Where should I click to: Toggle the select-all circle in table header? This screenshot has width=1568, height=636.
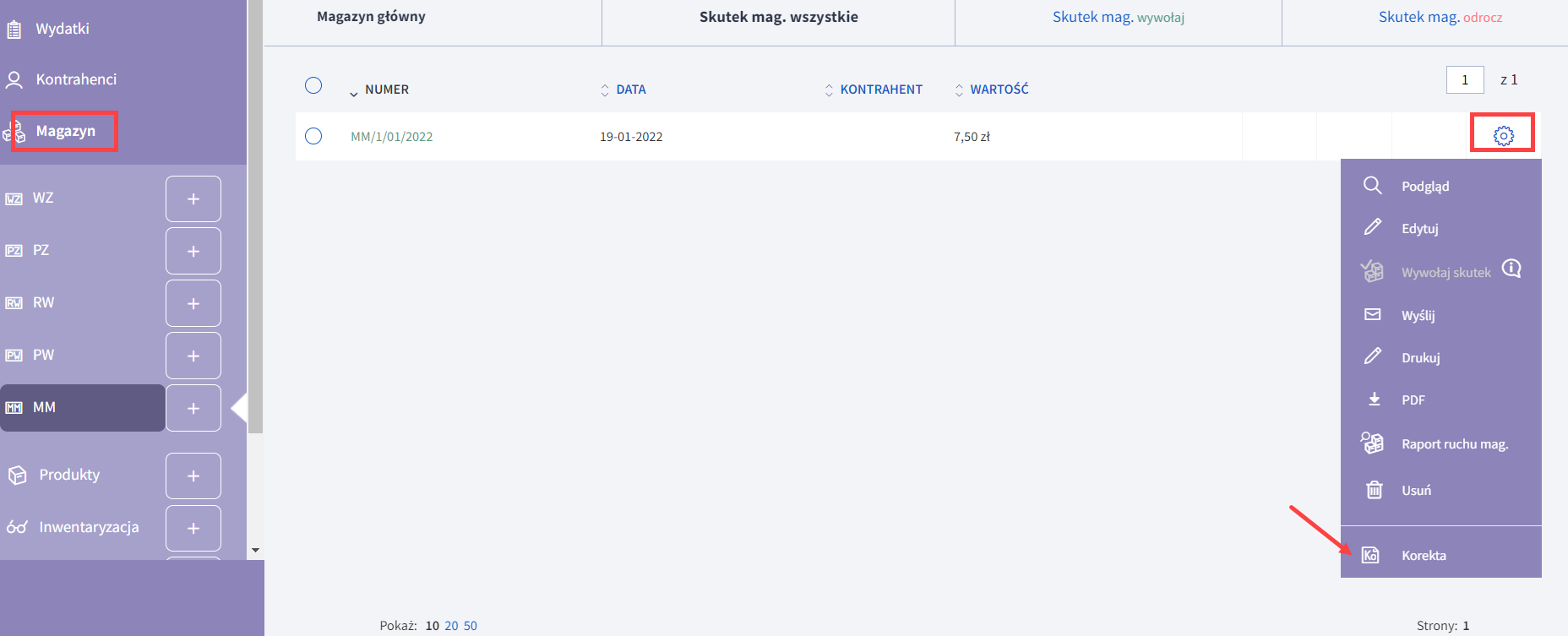tap(313, 85)
